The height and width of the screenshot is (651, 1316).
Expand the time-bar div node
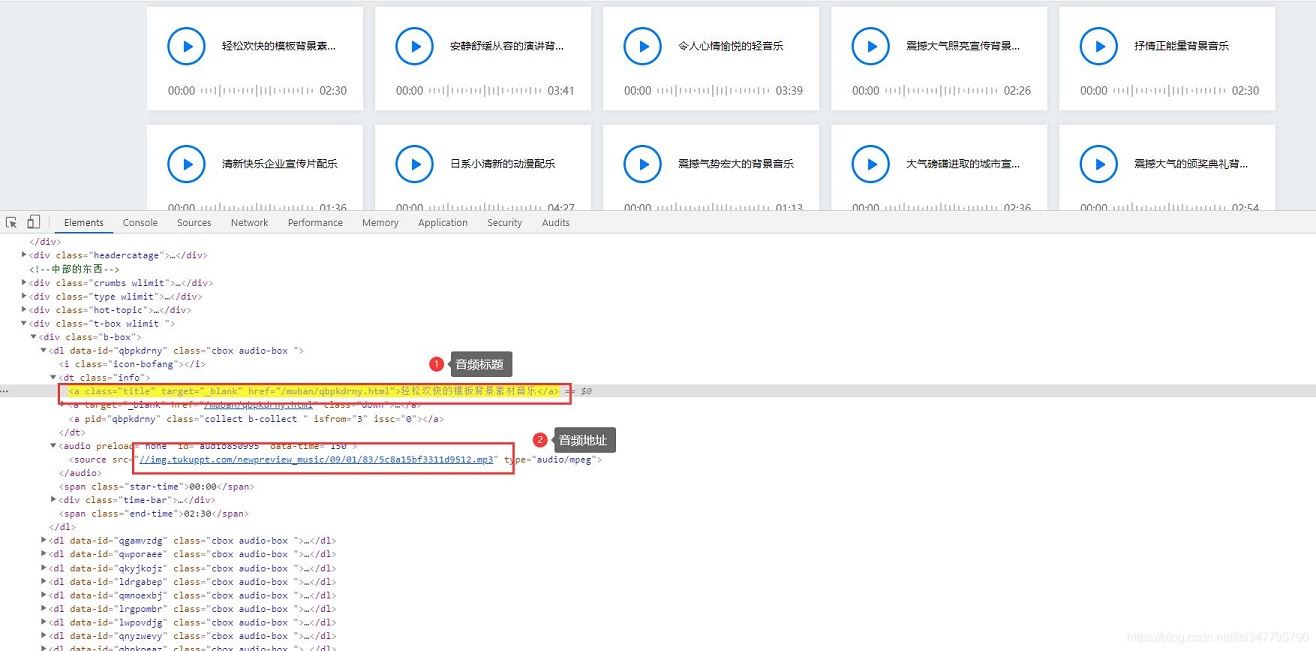pyautogui.click(x=53, y=499)
